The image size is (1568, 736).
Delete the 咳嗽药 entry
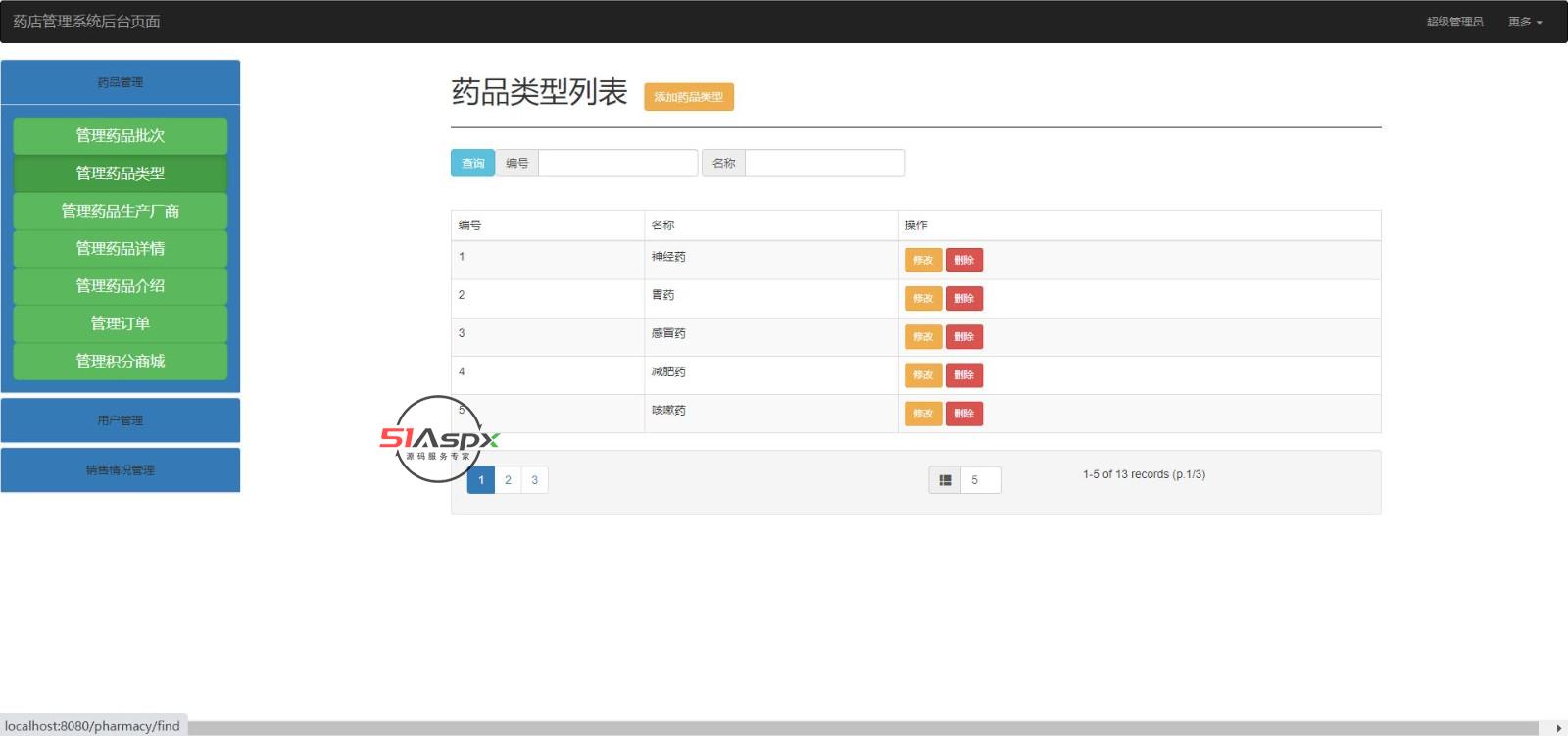[963, 414]
